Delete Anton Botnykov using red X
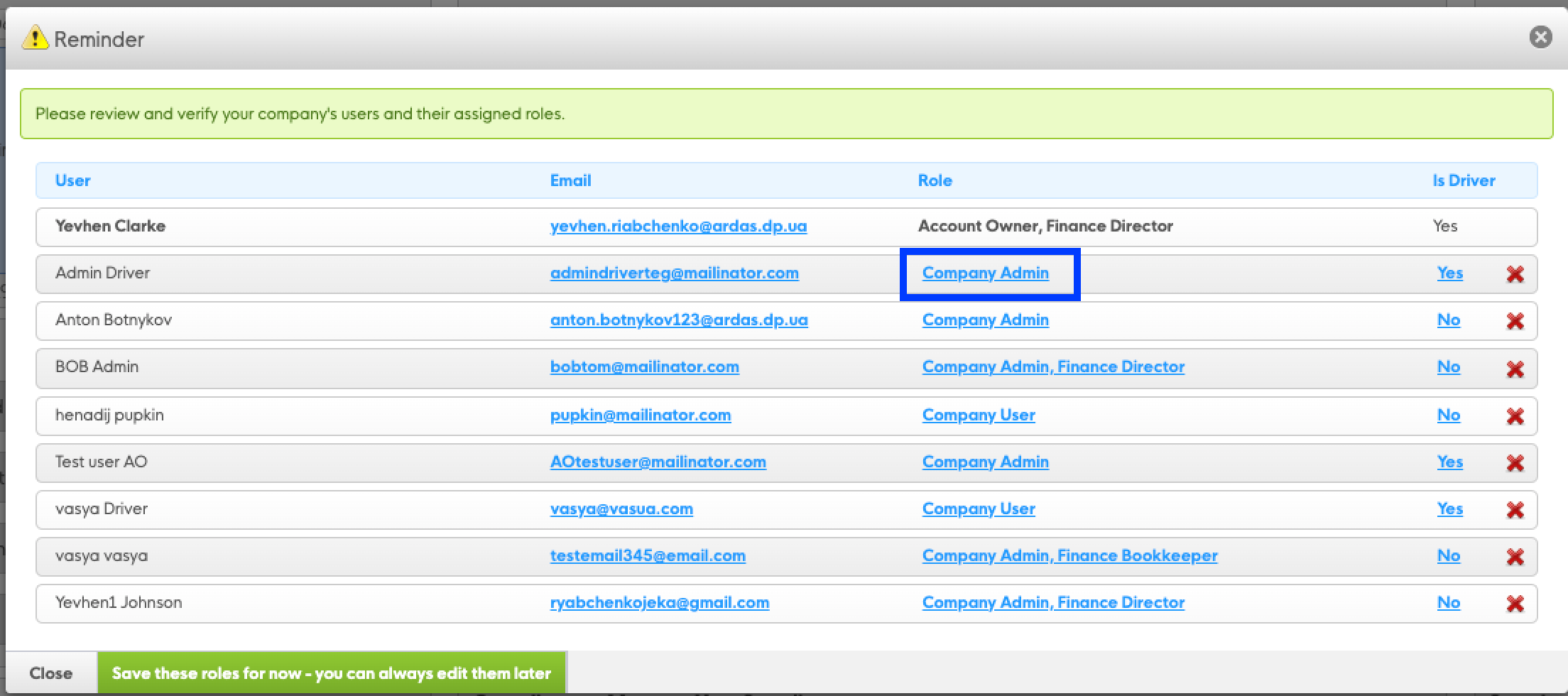The width and height of the screenshot is (1568, 696). click(1515, 321)
